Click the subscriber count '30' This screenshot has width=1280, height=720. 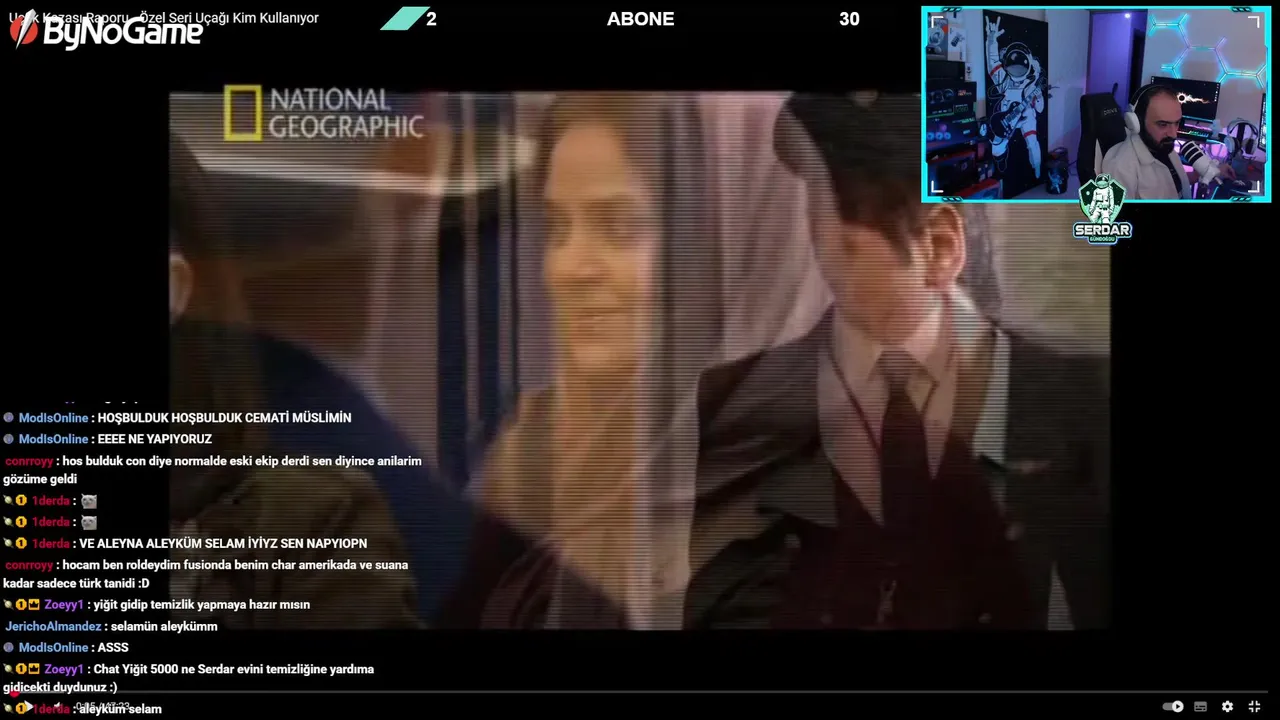(x=849, y=19)
